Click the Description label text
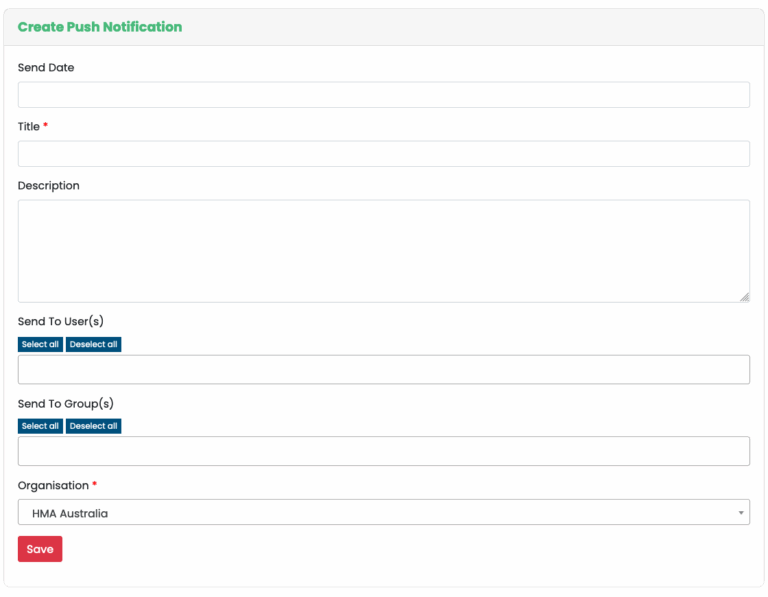Image resolution: width=768 pixels, height=597 pixels. click(48, 186)
